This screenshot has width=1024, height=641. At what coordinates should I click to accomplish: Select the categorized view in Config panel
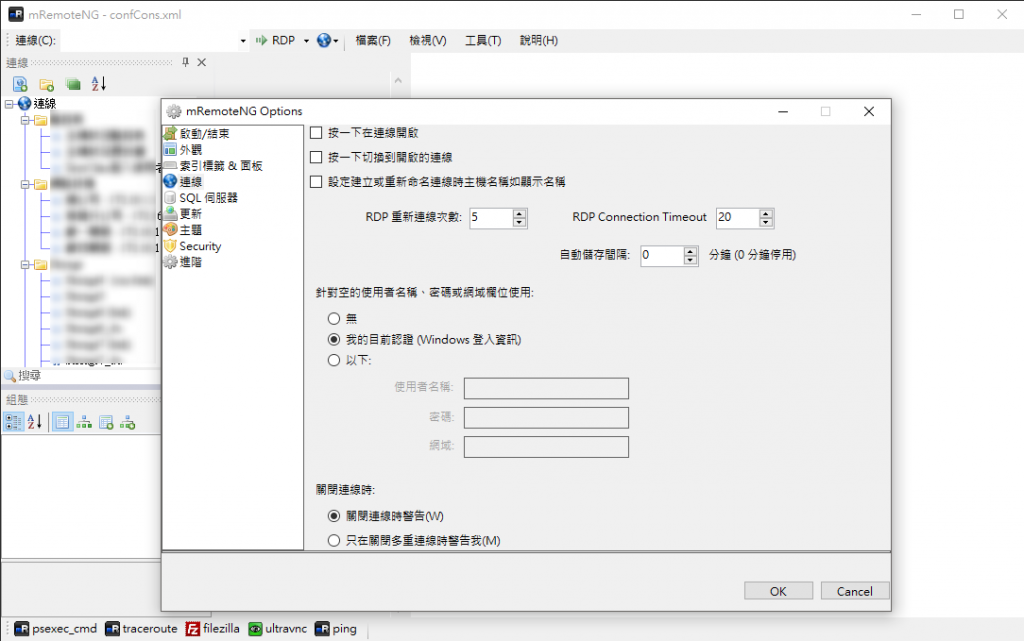tap(13, 422)
